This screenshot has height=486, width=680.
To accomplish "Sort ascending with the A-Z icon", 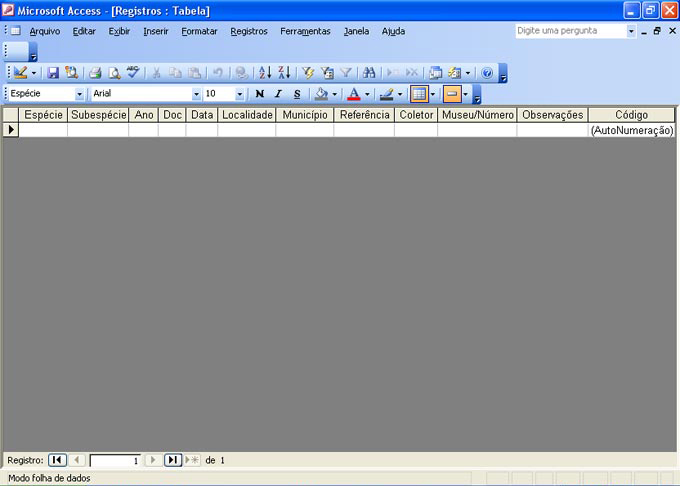I will click(265, 73).
